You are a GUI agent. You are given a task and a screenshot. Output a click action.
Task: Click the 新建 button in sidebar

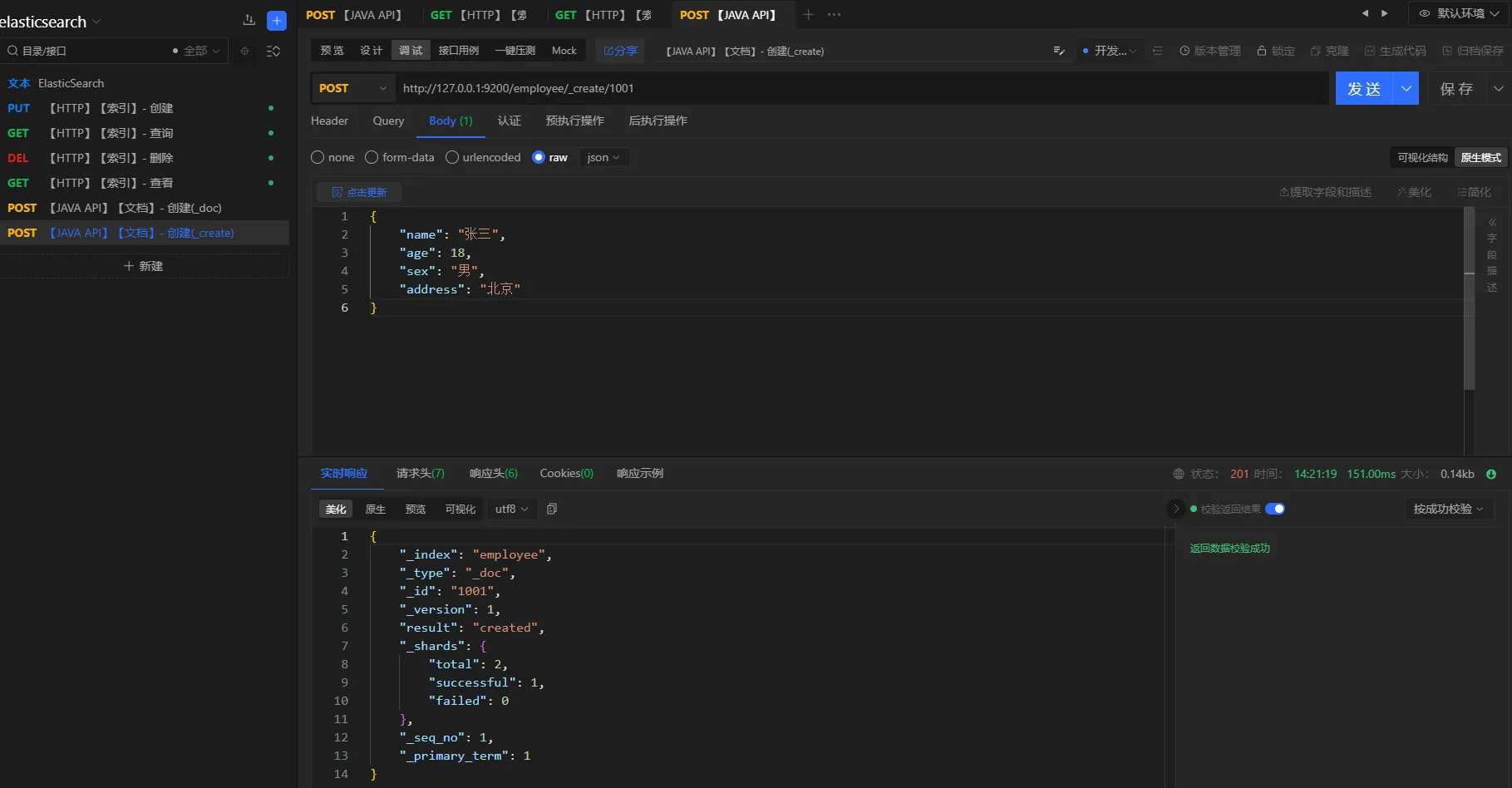[144, 266]
